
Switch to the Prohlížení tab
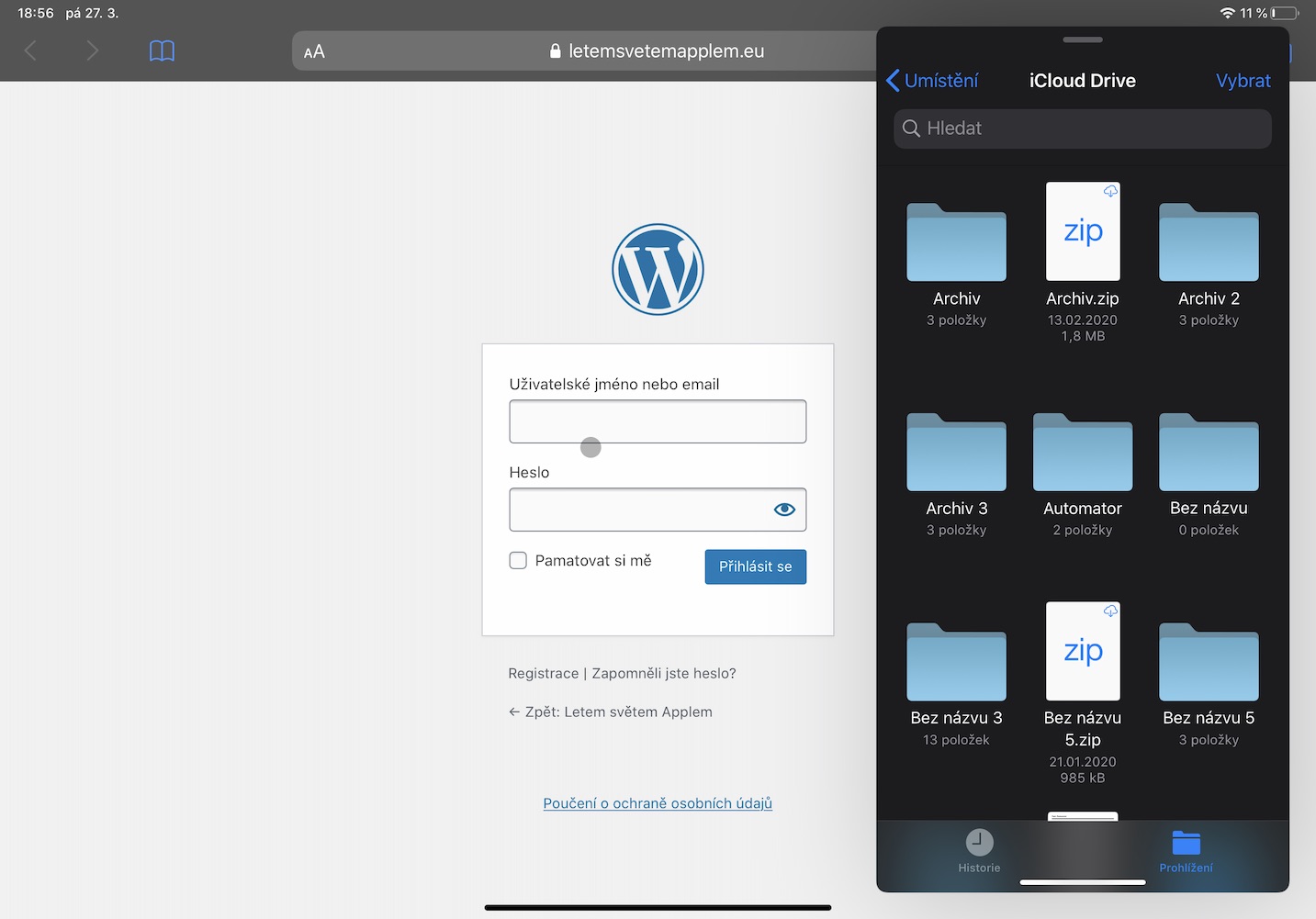1186,851
